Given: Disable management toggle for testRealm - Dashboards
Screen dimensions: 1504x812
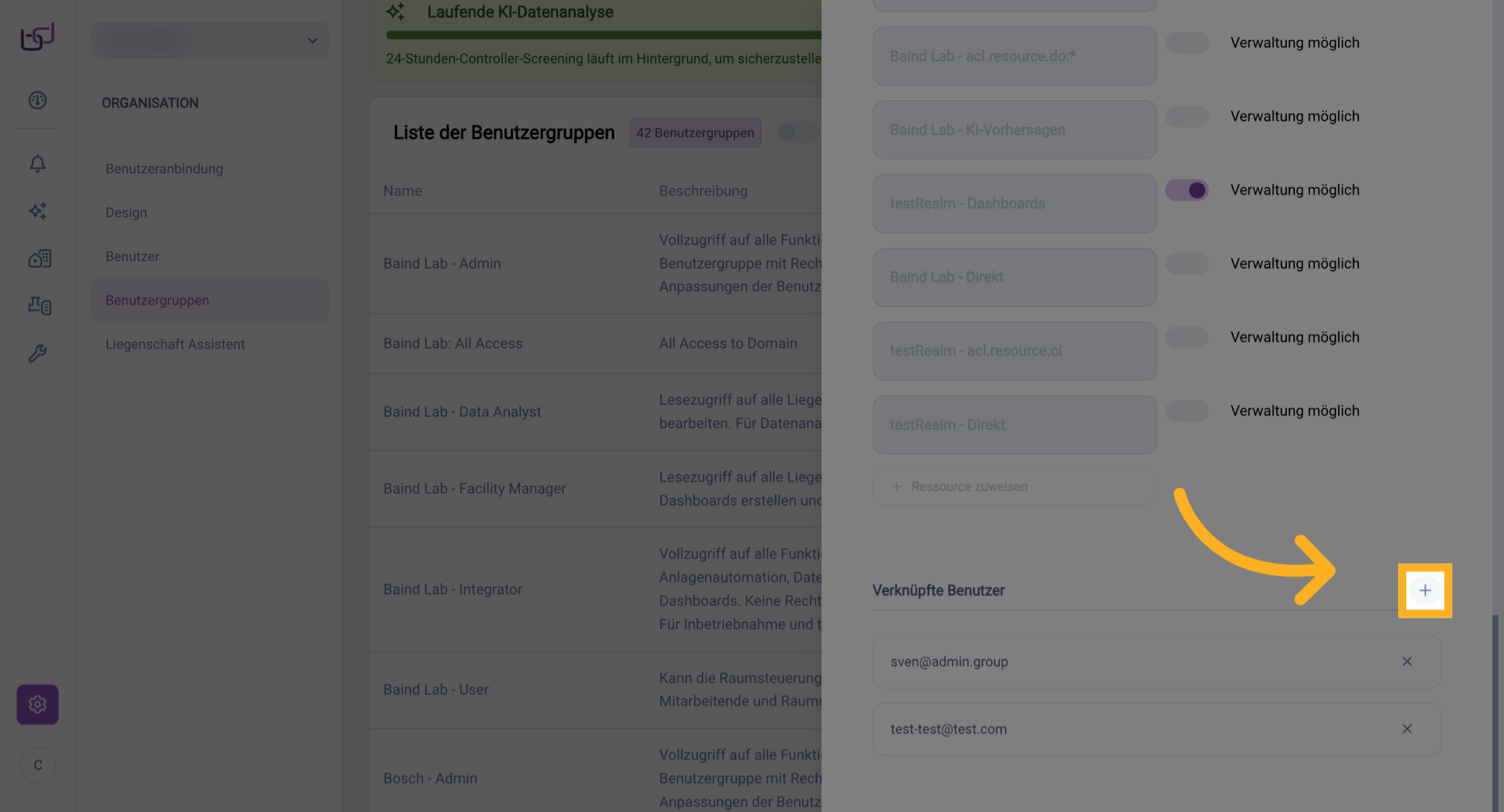Looking at the screenshot, I should click(x=1187, y=190).
